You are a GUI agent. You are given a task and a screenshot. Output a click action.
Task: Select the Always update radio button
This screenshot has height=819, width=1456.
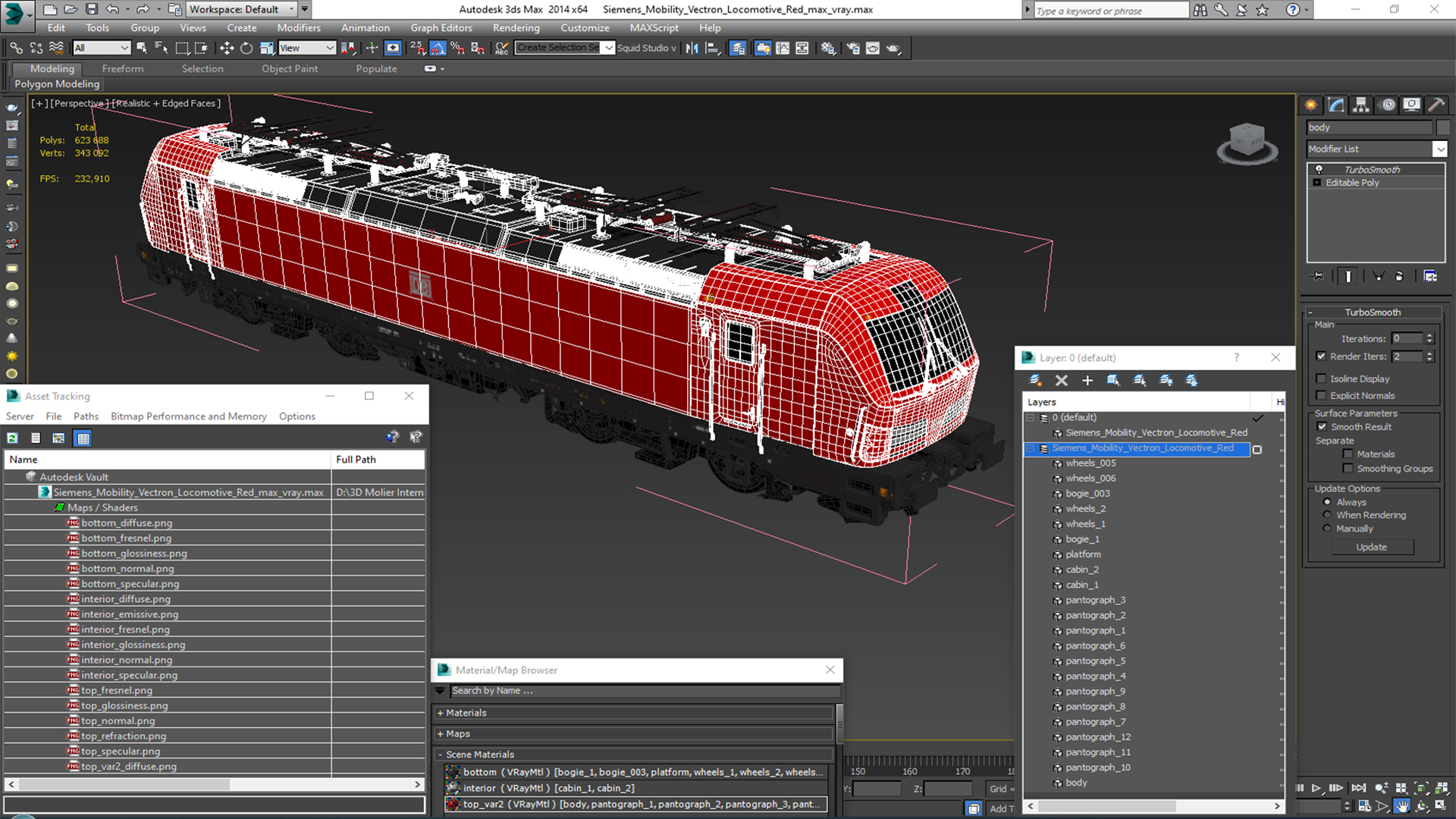[1327, 502]
